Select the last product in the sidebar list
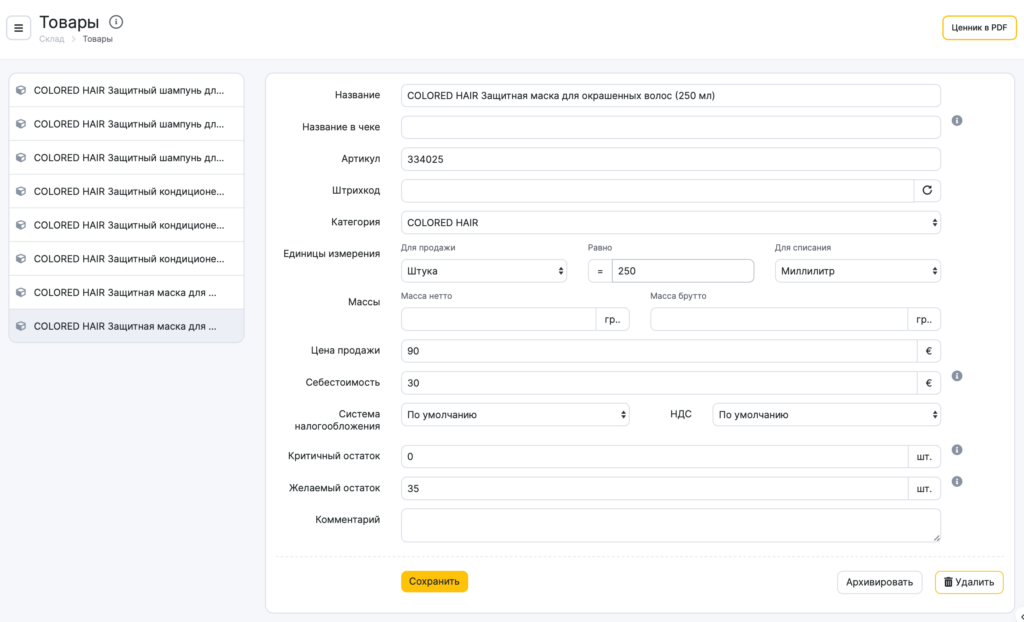The image size is (1024, 622). coord(126,326)
